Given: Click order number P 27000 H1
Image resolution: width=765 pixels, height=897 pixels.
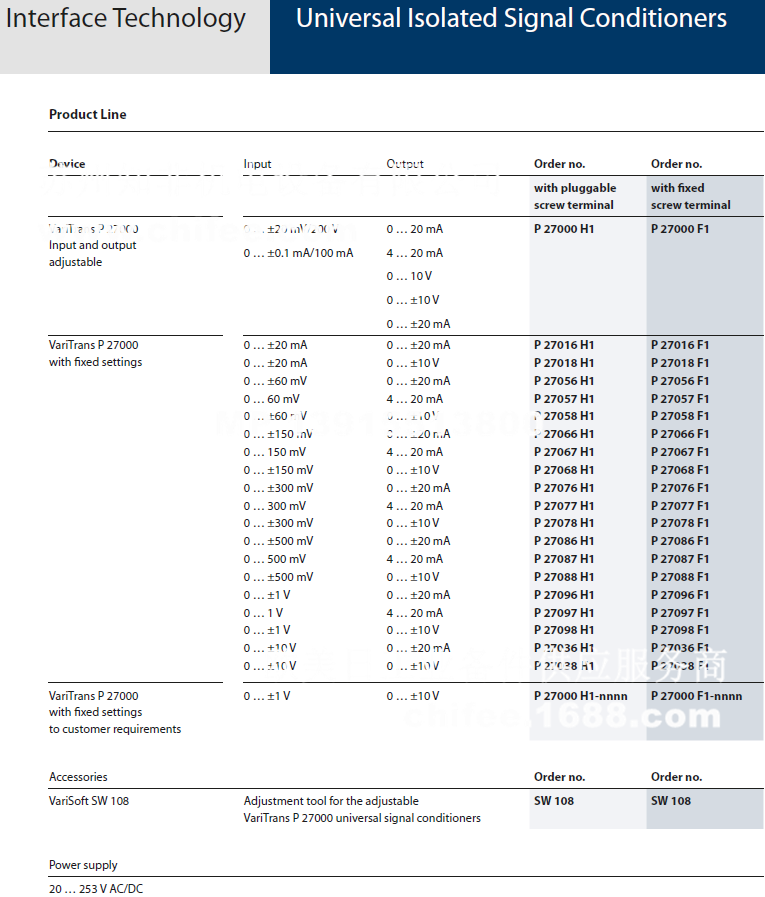Looking at the screenshot, I should (564, 229).
